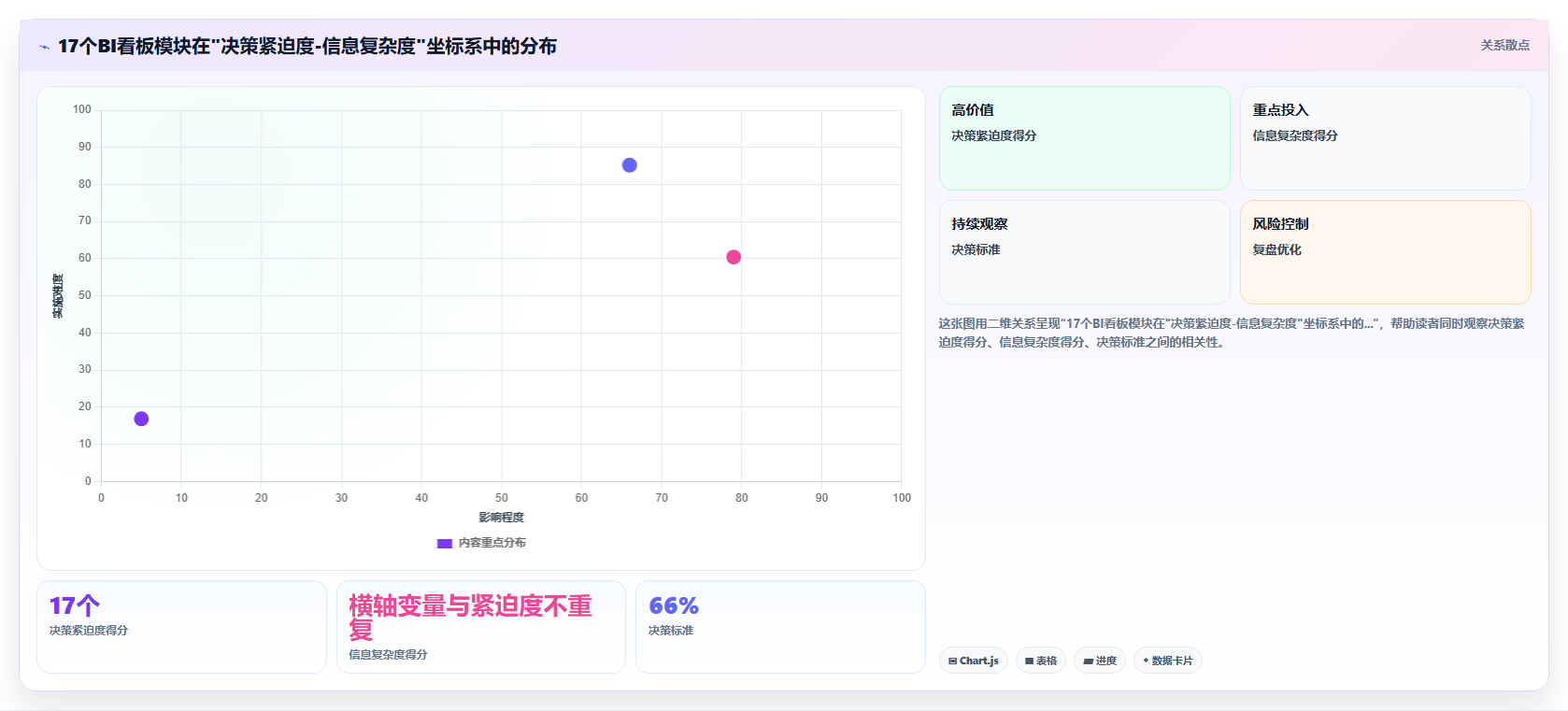Viewport: 1568px width, 711px height.
Task: Select the purple scatter point near 17
Action: [141, 419]
